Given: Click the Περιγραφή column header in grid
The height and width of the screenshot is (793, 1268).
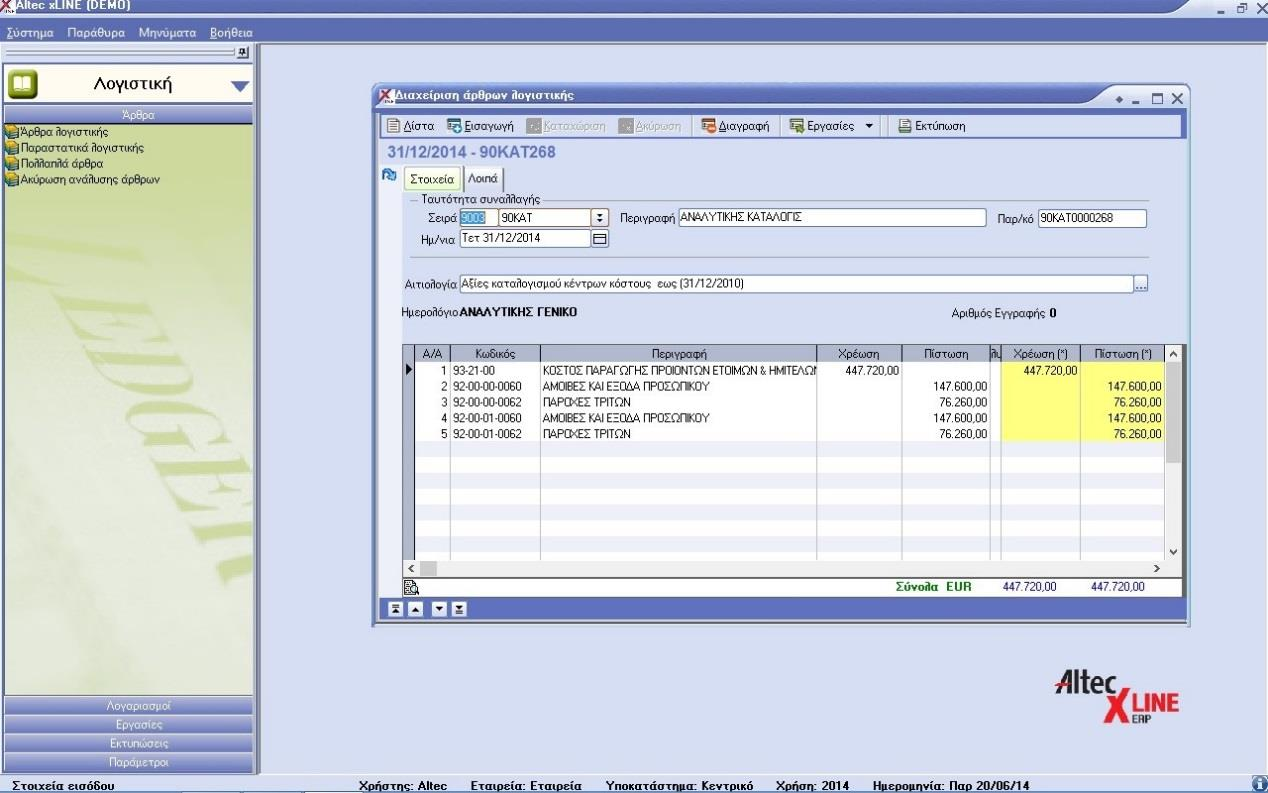Looking at the screenshot, I should tap(679, 353).
